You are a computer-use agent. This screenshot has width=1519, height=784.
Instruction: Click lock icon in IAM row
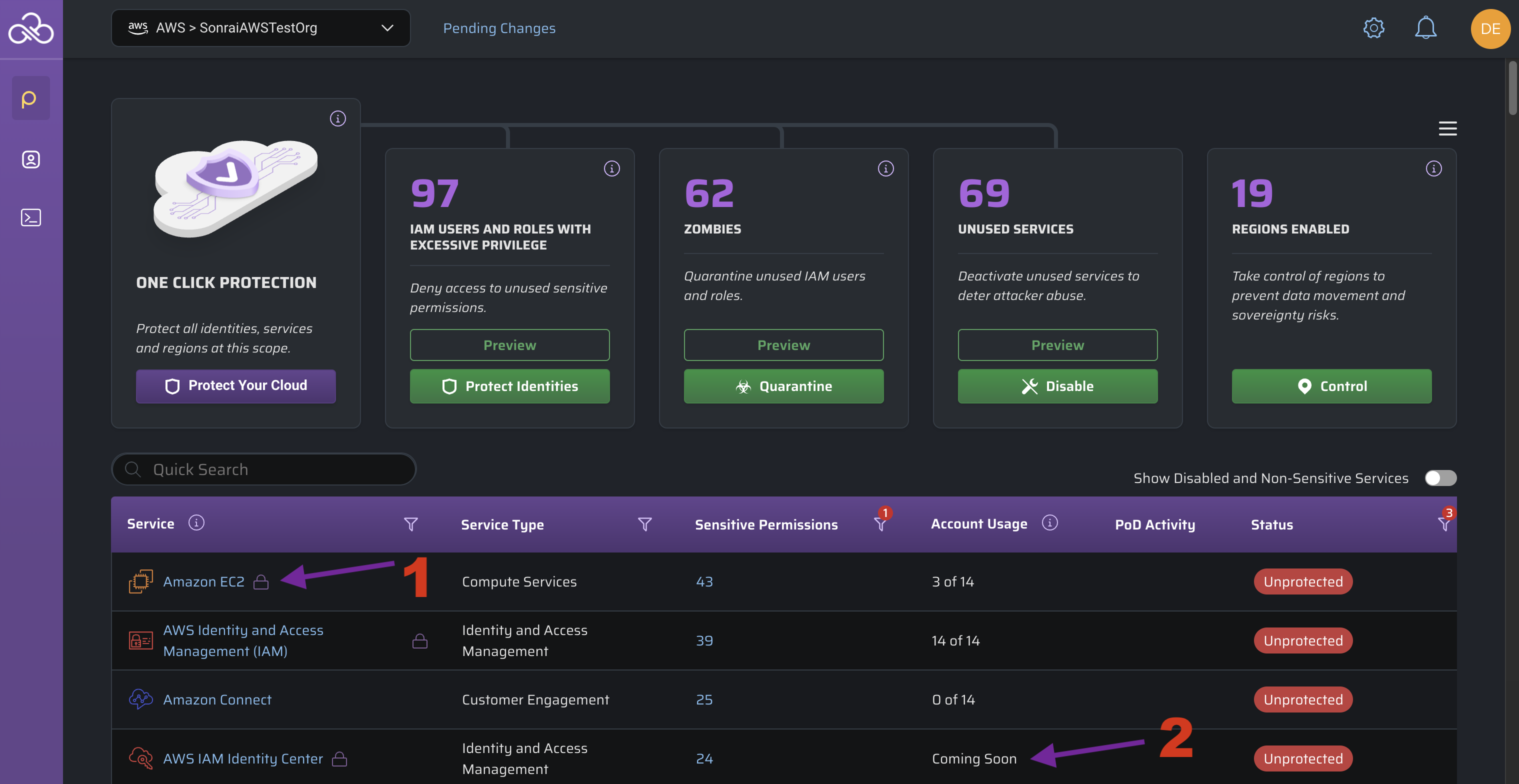[419, 641]
